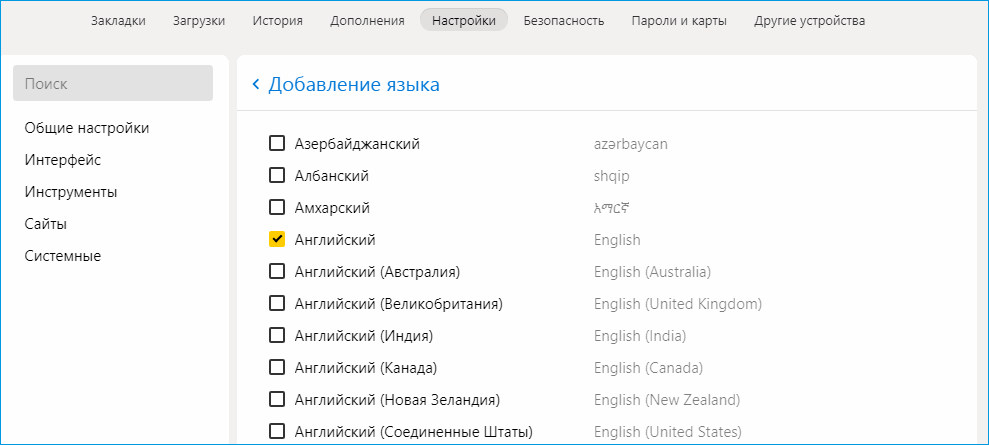Check the Азербайджанский language checkbox
989x445 pixels.
[277, 144]
